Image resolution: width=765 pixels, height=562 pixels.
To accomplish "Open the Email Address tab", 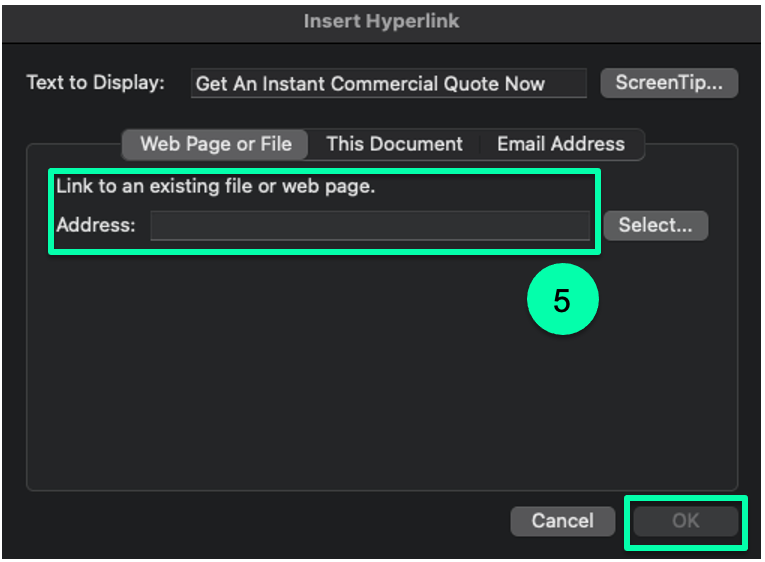I will click(x=561, y=144).
